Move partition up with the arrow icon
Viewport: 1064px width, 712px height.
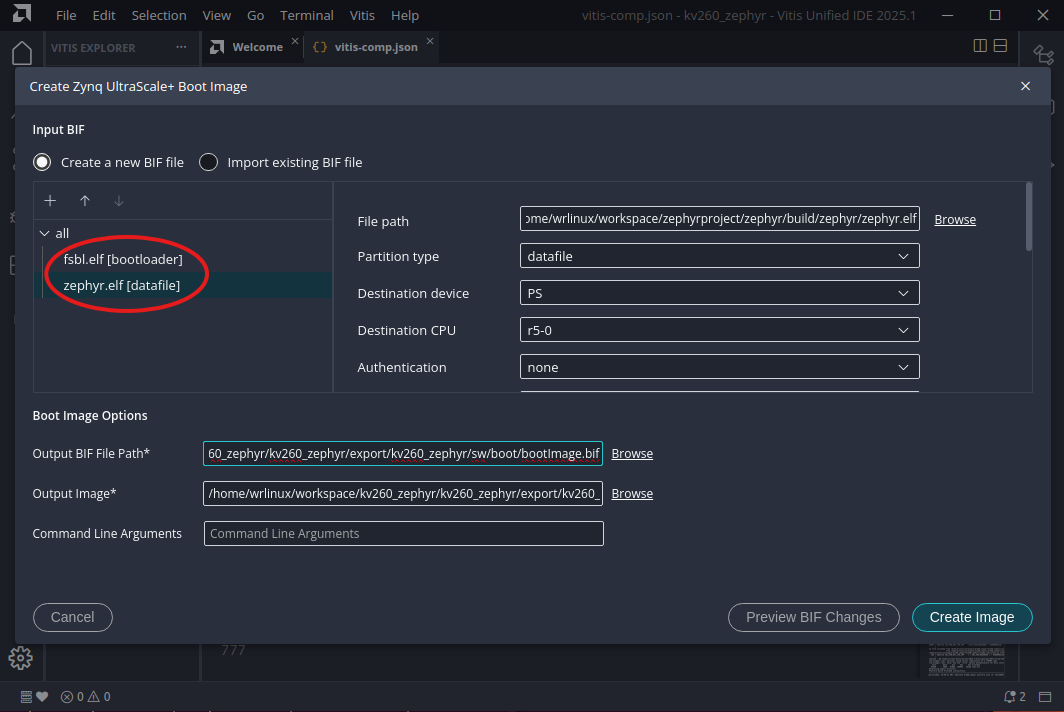coord(85,201)
